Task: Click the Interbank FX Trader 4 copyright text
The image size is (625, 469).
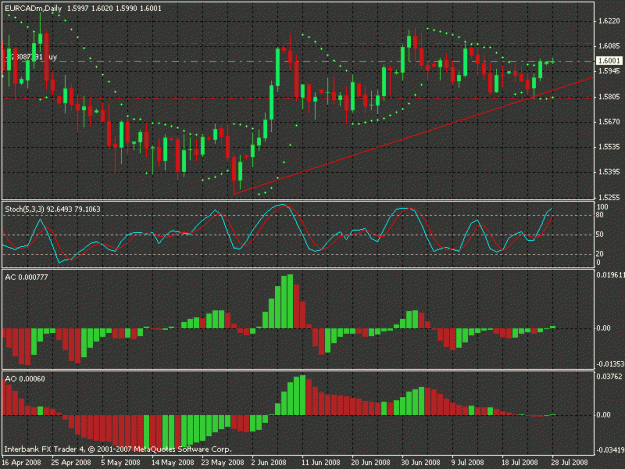Action: coord(118,449)
